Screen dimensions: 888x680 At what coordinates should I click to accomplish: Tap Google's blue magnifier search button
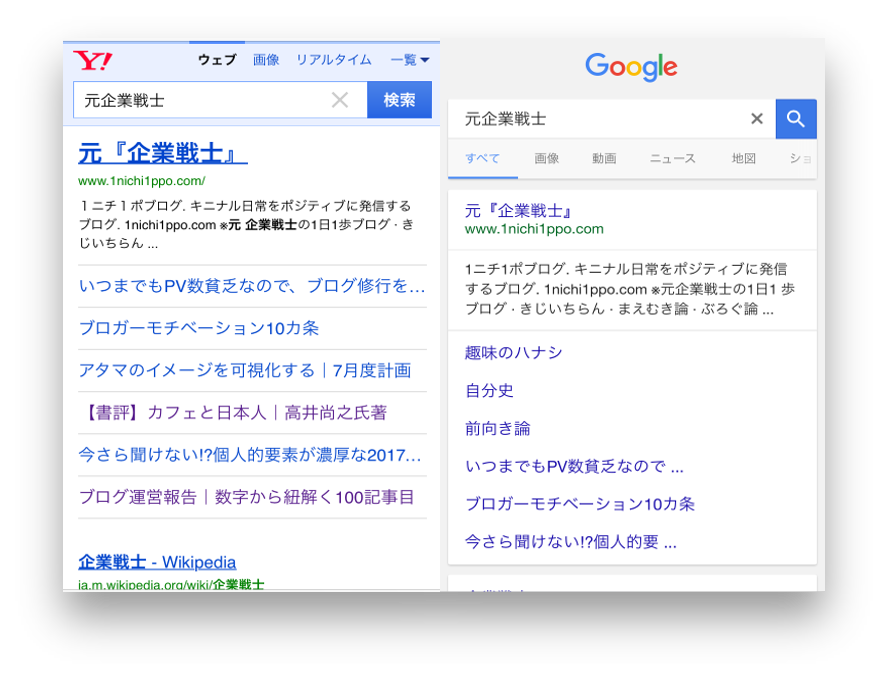[796, 119]
